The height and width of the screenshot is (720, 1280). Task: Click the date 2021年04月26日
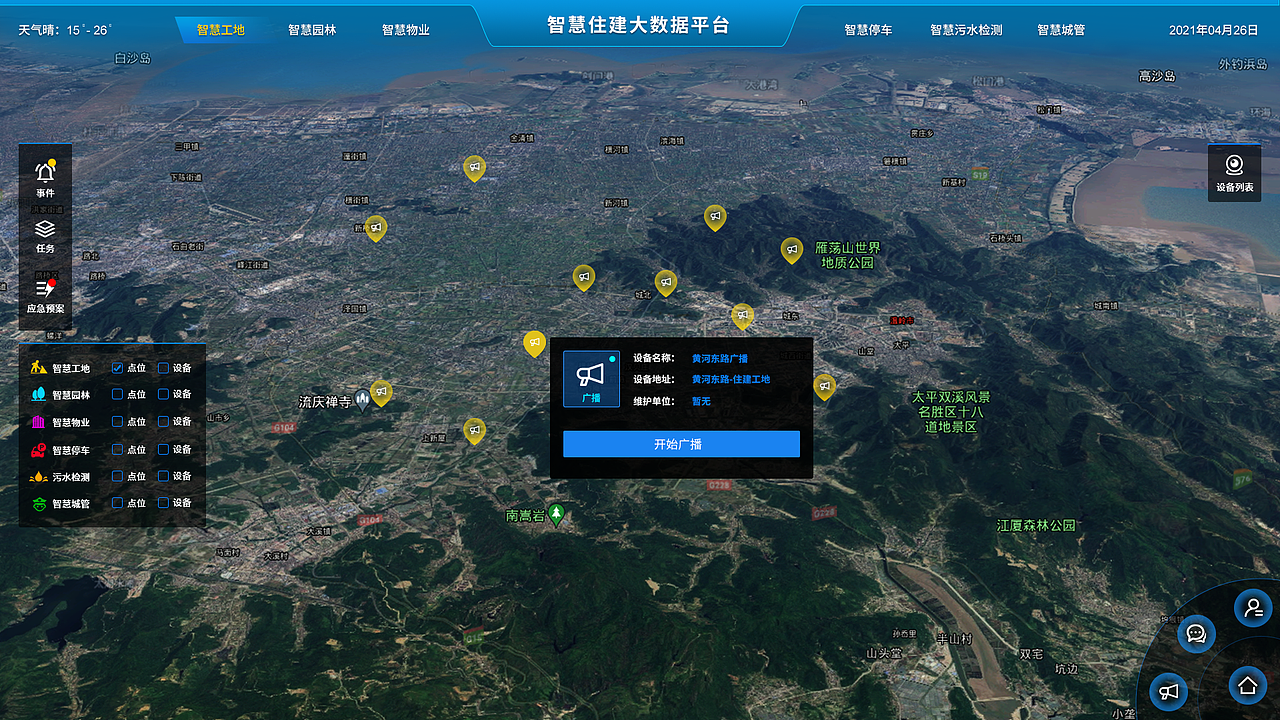point(1214,30)
